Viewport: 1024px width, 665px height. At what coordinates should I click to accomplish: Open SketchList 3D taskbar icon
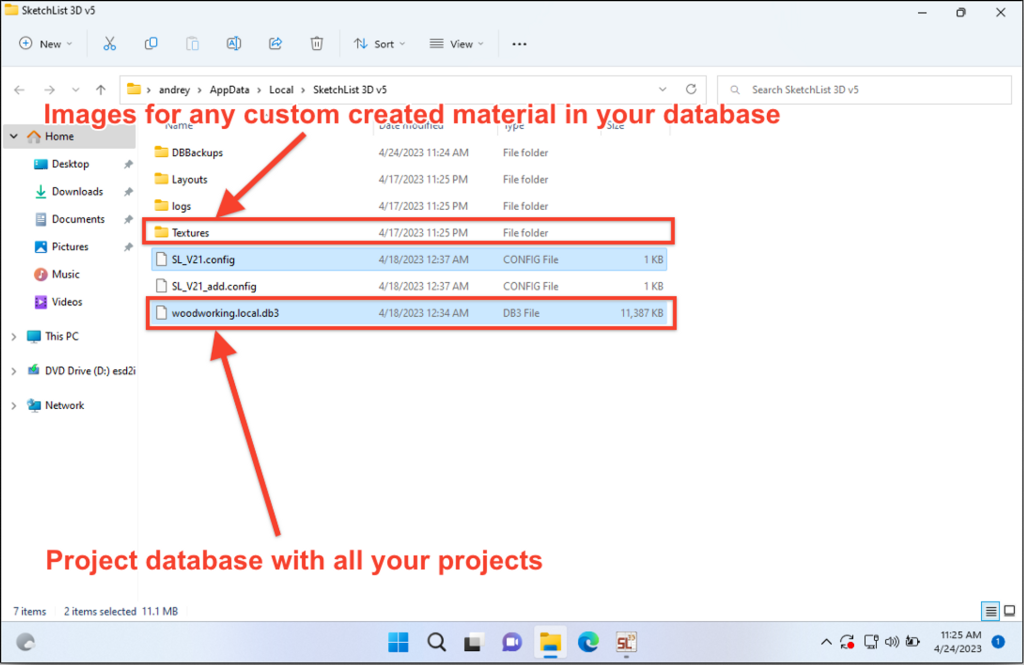click(x=626, y=642)
